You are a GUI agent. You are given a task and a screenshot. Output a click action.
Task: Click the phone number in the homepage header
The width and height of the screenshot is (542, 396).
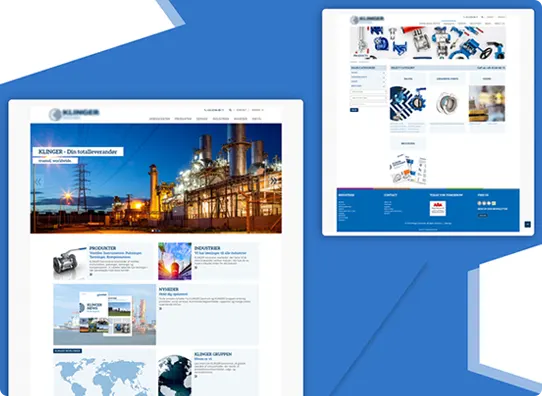(214, 110)
